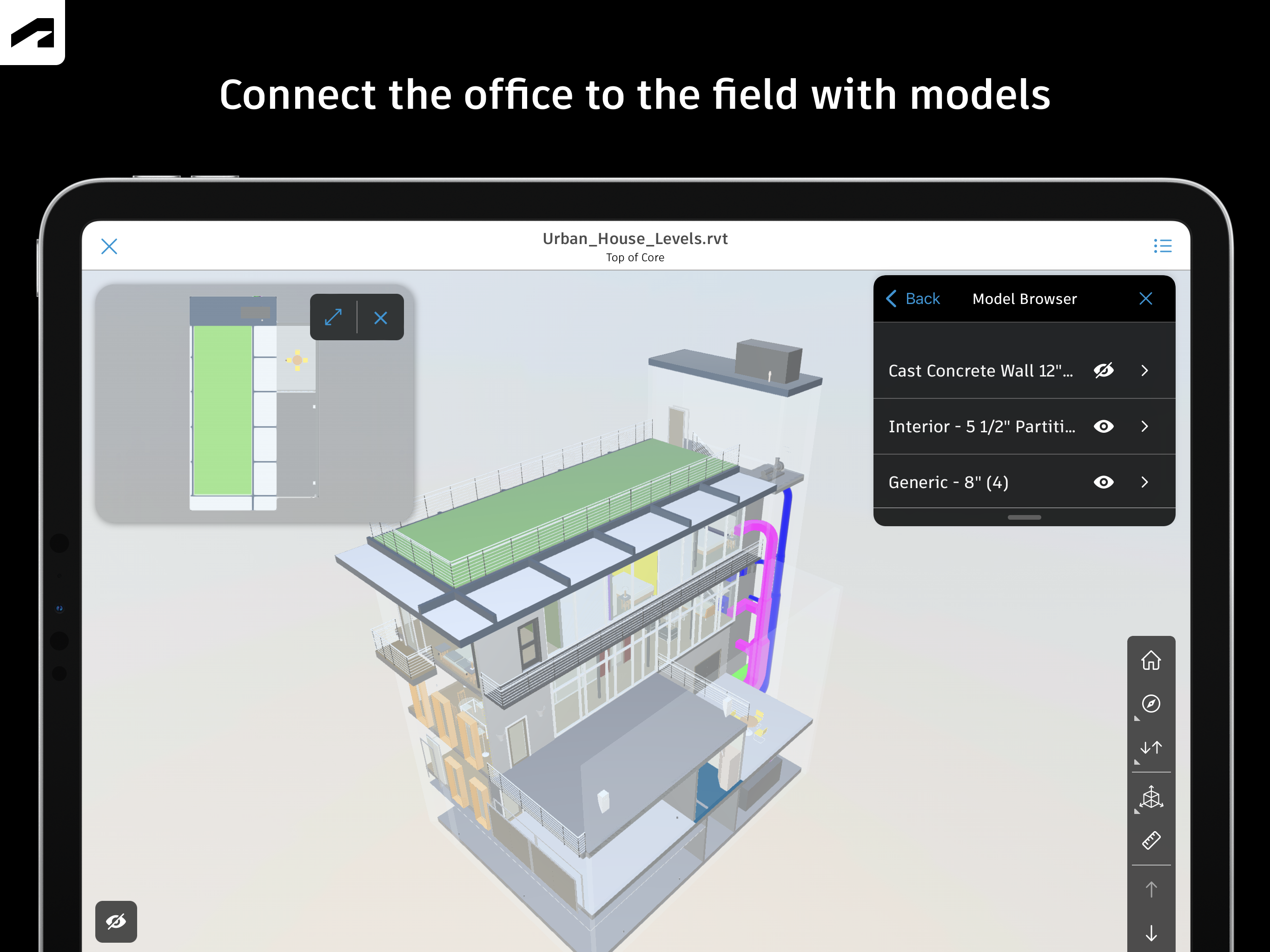Select the compass orbit tool
Viewport: 1270px width, 952px height.
coord(1151,703)
